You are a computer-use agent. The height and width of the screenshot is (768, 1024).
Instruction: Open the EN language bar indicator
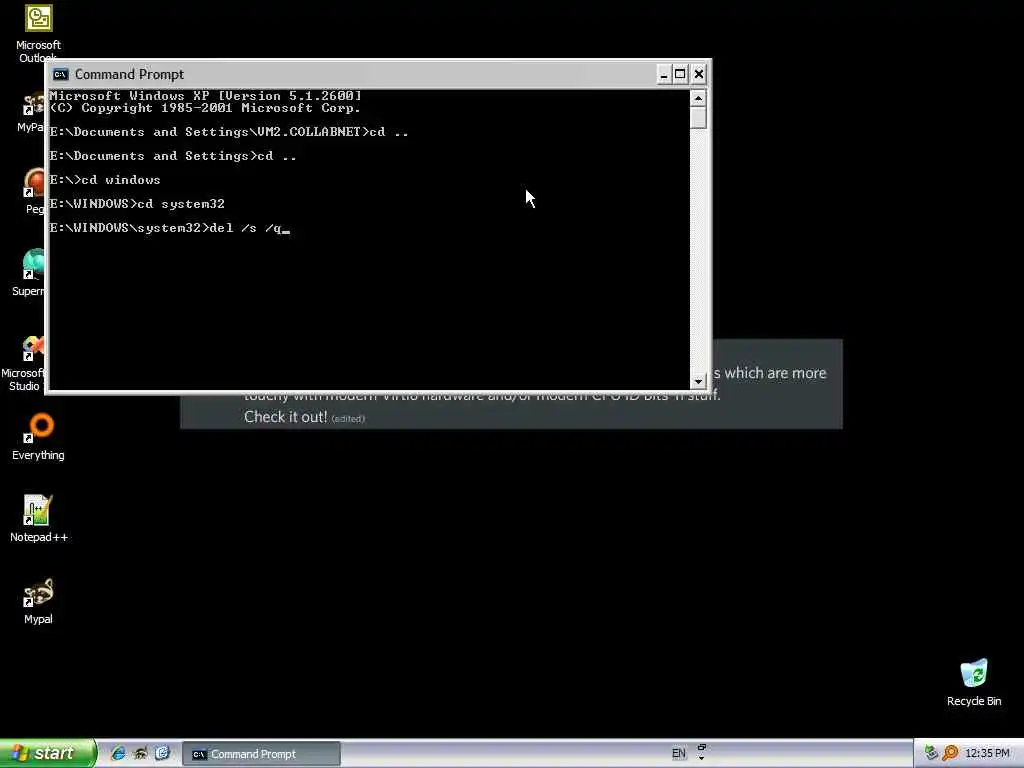679,754
